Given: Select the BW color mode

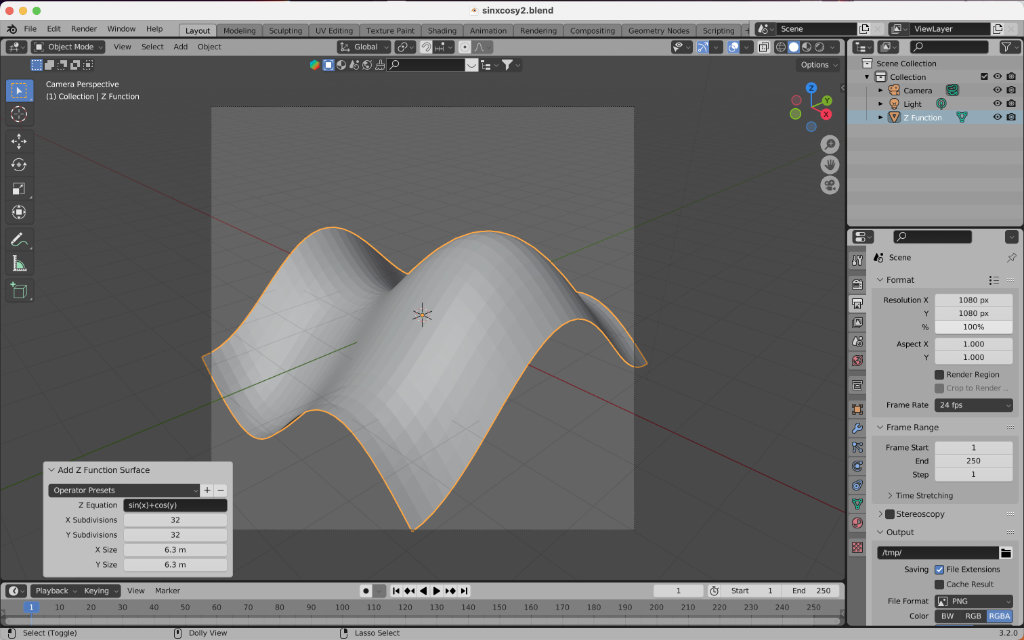Looking at the screenshot, I should tap(946, 616).
